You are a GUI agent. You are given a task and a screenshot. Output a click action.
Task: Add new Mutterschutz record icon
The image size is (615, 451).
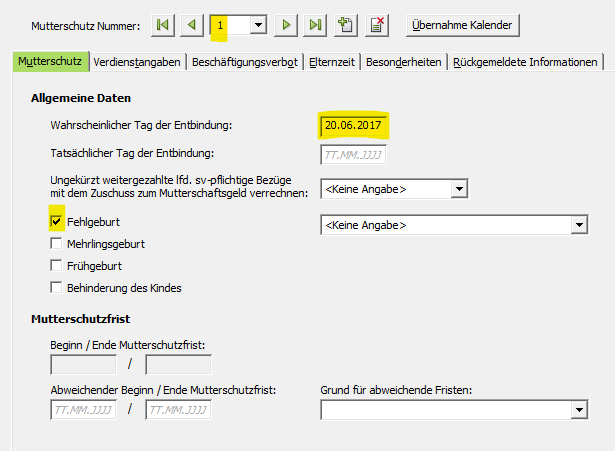click(346, 25)
